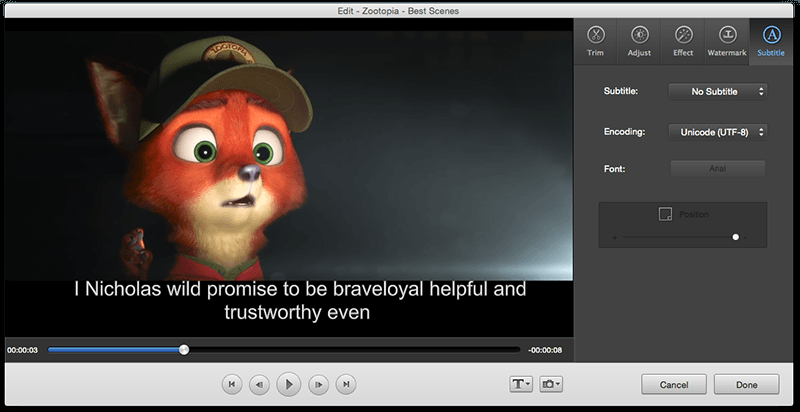Switch to the Watermark tab
This screenshot has width=800, height=412.
[x=727, y=41]
